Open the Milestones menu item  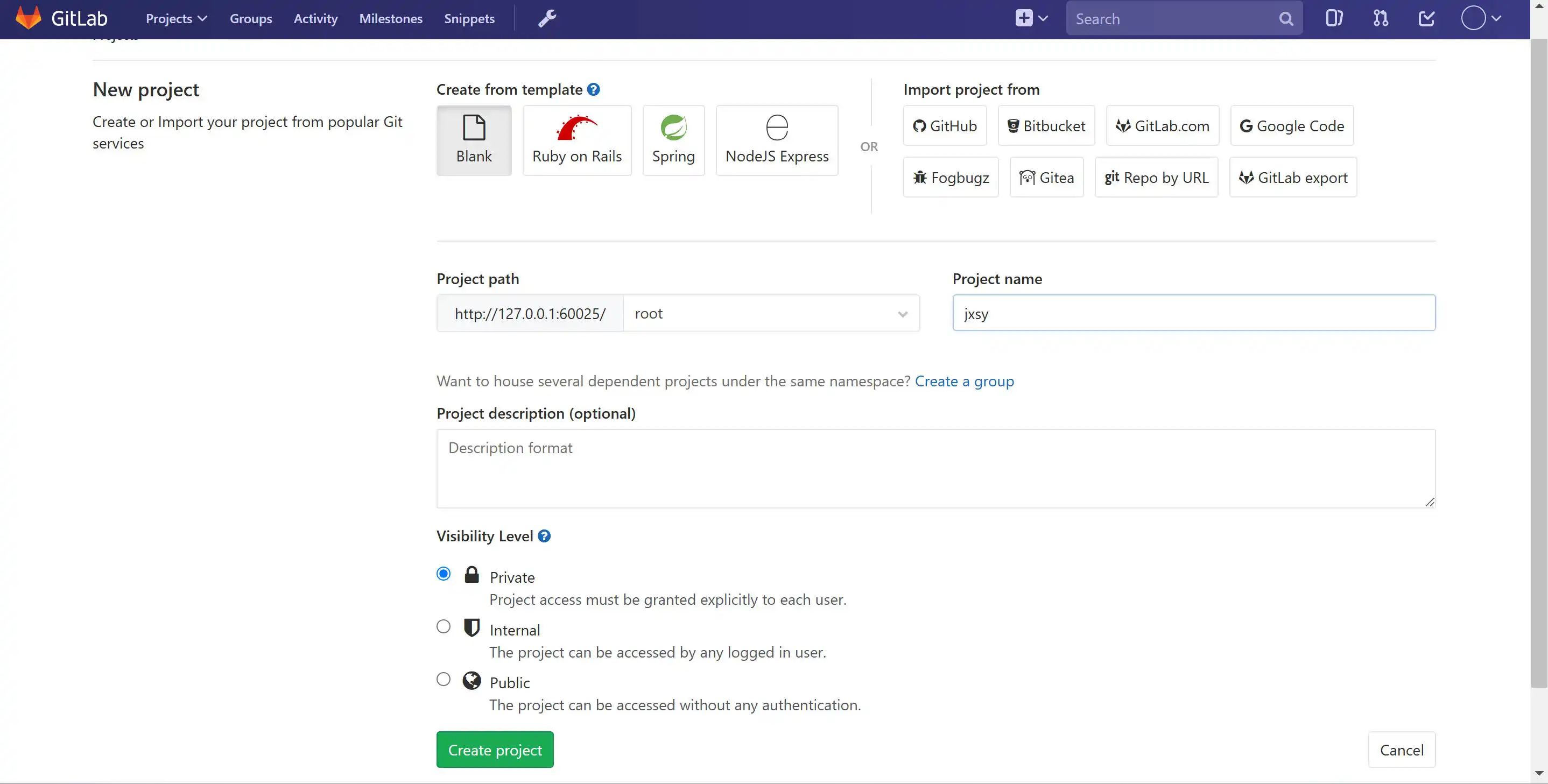tap(391, 19)
